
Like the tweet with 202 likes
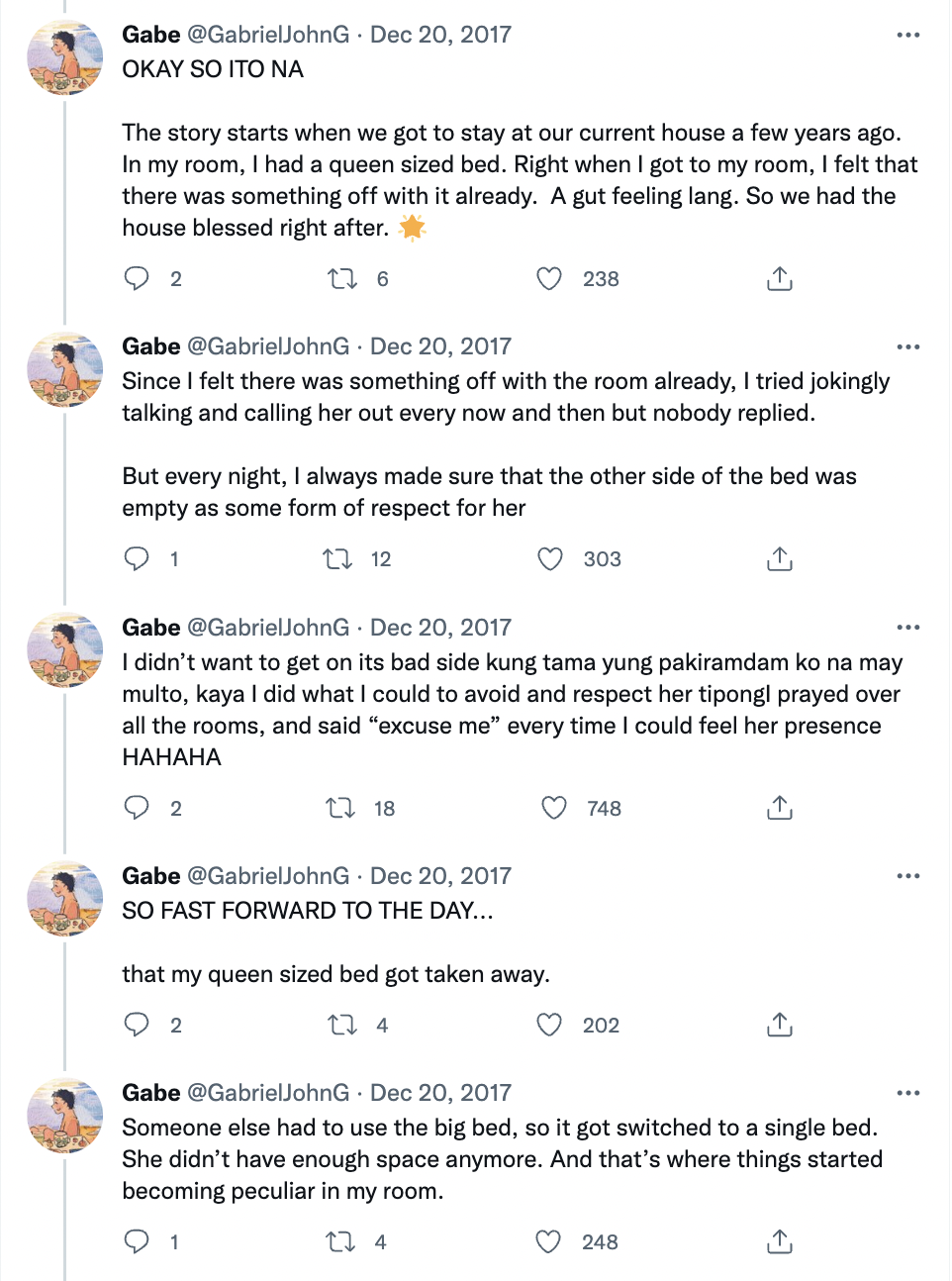tap(549, 1025)
